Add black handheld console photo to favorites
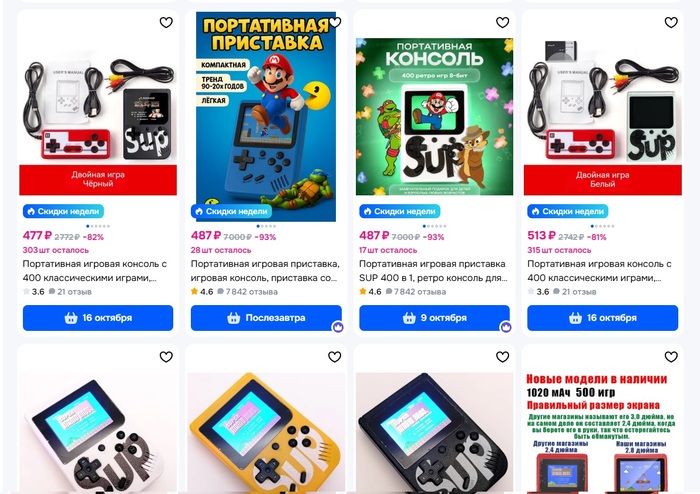The height and width of the screenshot is (494, 700). 503,357
